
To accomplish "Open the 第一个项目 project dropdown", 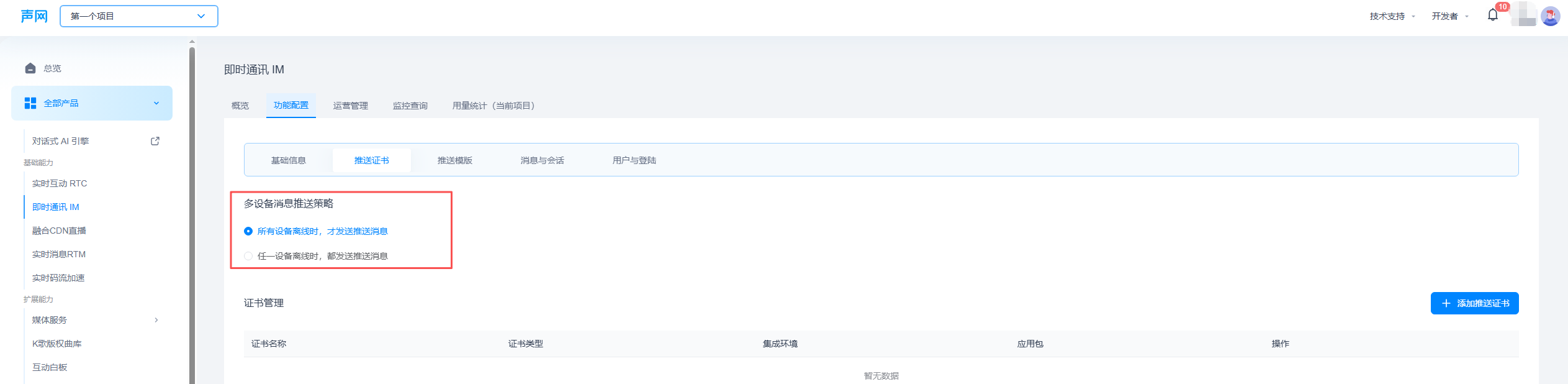I will [139, 16].
